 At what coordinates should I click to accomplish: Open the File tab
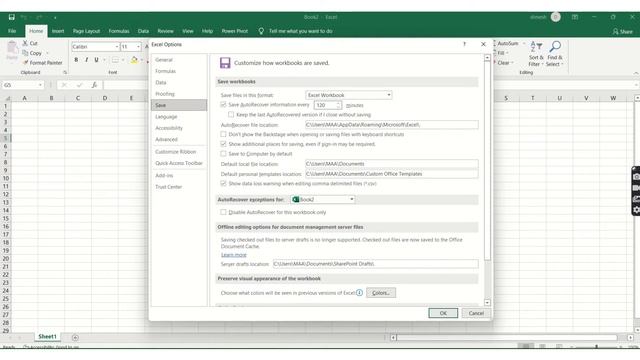tap(12, 31)
